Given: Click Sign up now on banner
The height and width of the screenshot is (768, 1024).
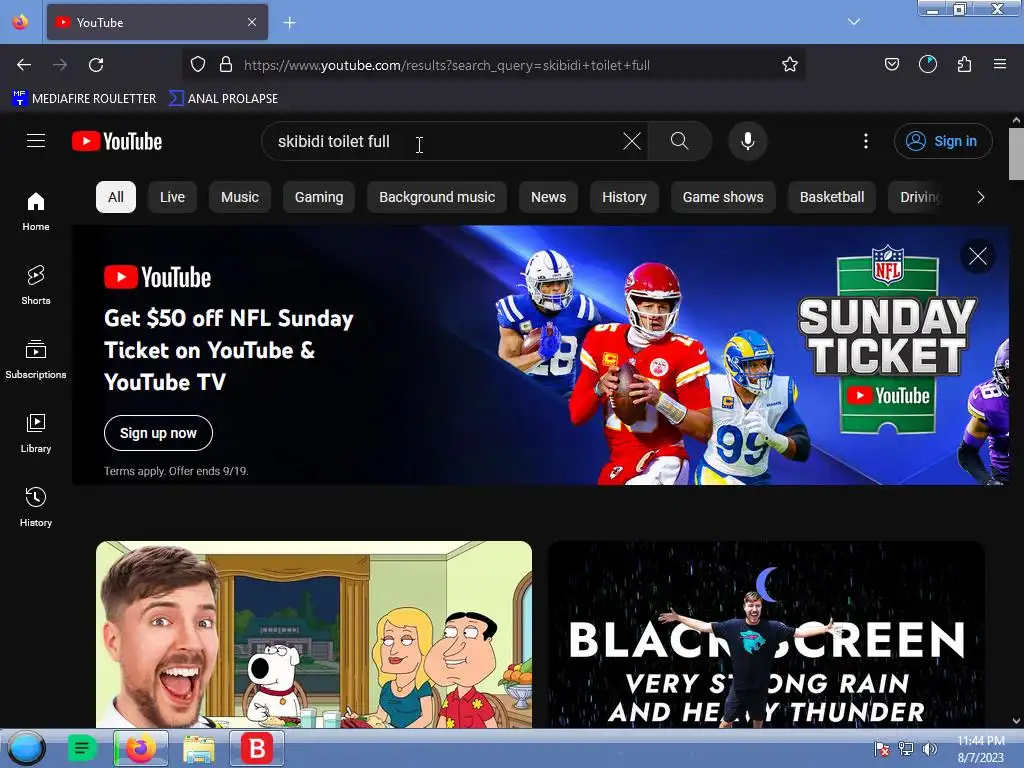Looking at the screenshot, I should click(158, 433).
